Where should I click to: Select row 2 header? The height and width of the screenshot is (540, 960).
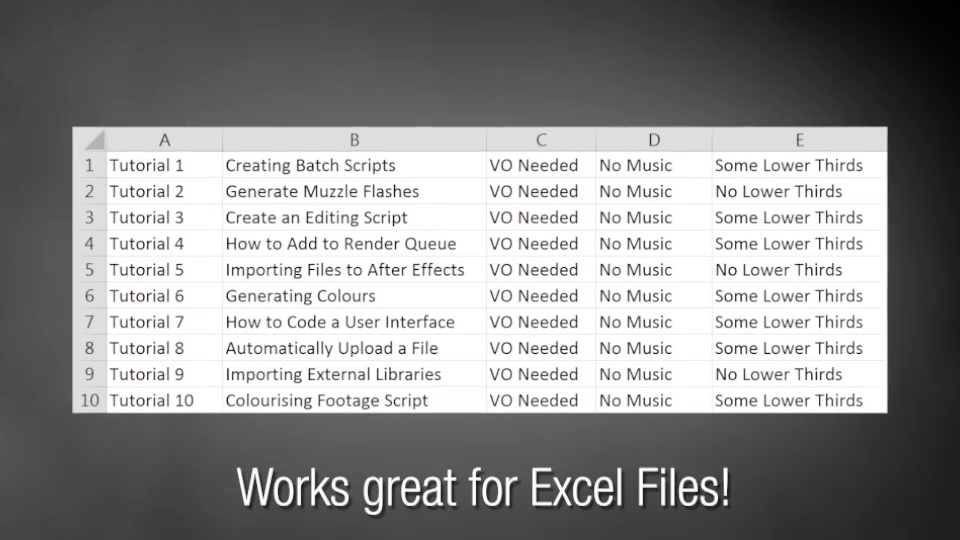click(89, 192)
